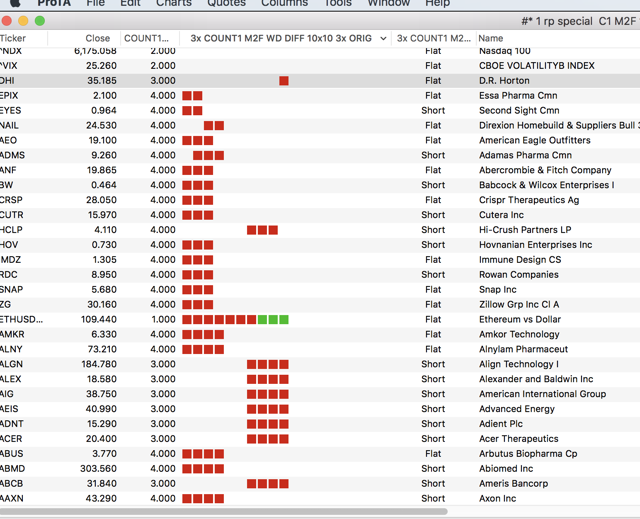The image size is (640, 519).
Task: Click the American Eagle Outfitters name
Action: (535, 140)
